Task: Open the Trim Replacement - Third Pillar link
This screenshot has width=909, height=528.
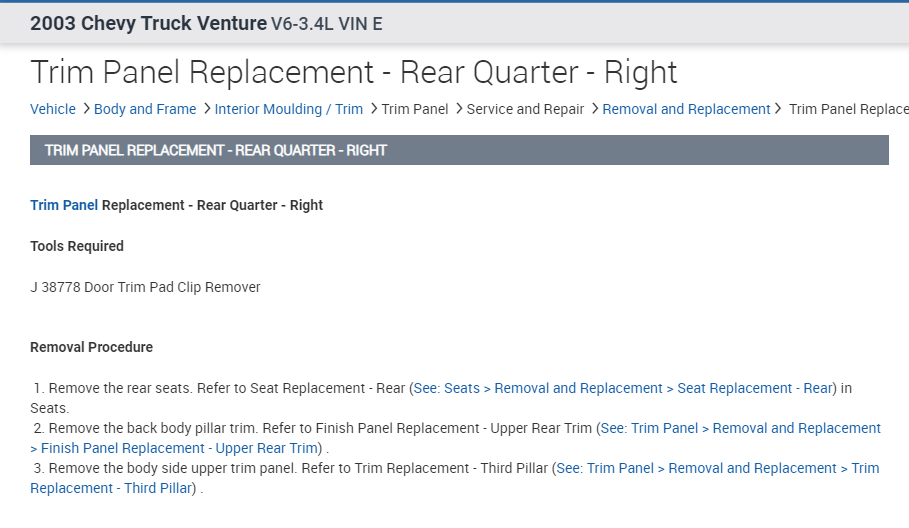Action: click(x=717, y=468)
